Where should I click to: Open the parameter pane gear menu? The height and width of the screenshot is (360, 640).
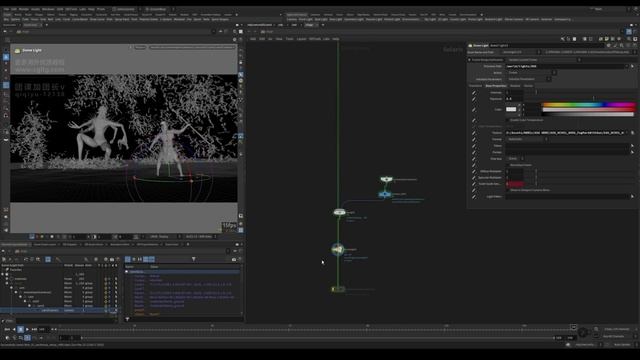point(609,46)
